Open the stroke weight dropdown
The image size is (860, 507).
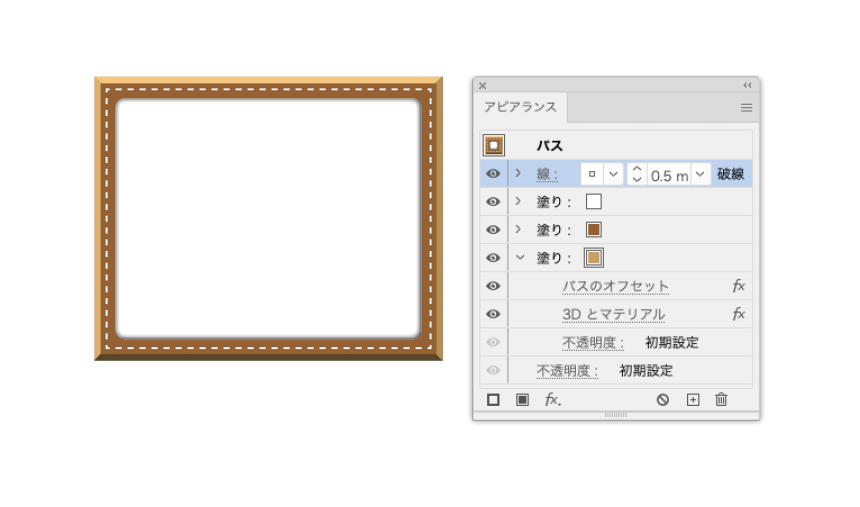coord(700,174)
